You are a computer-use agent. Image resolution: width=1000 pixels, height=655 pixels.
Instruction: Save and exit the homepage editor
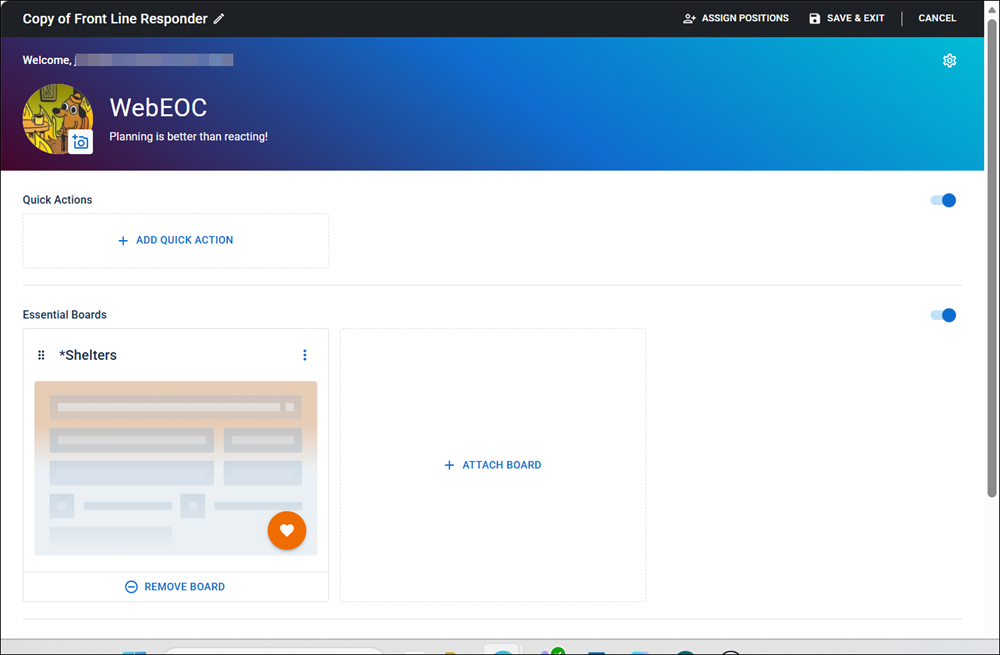point(846,18)
